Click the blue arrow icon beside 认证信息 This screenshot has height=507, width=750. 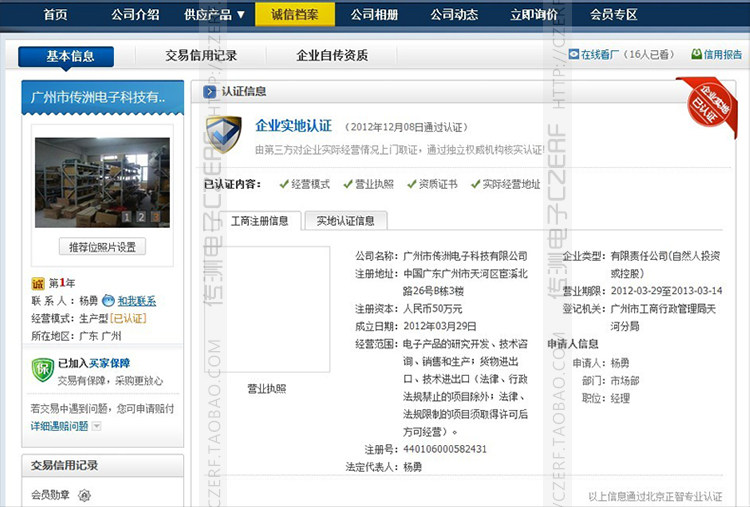click(210, 91)
